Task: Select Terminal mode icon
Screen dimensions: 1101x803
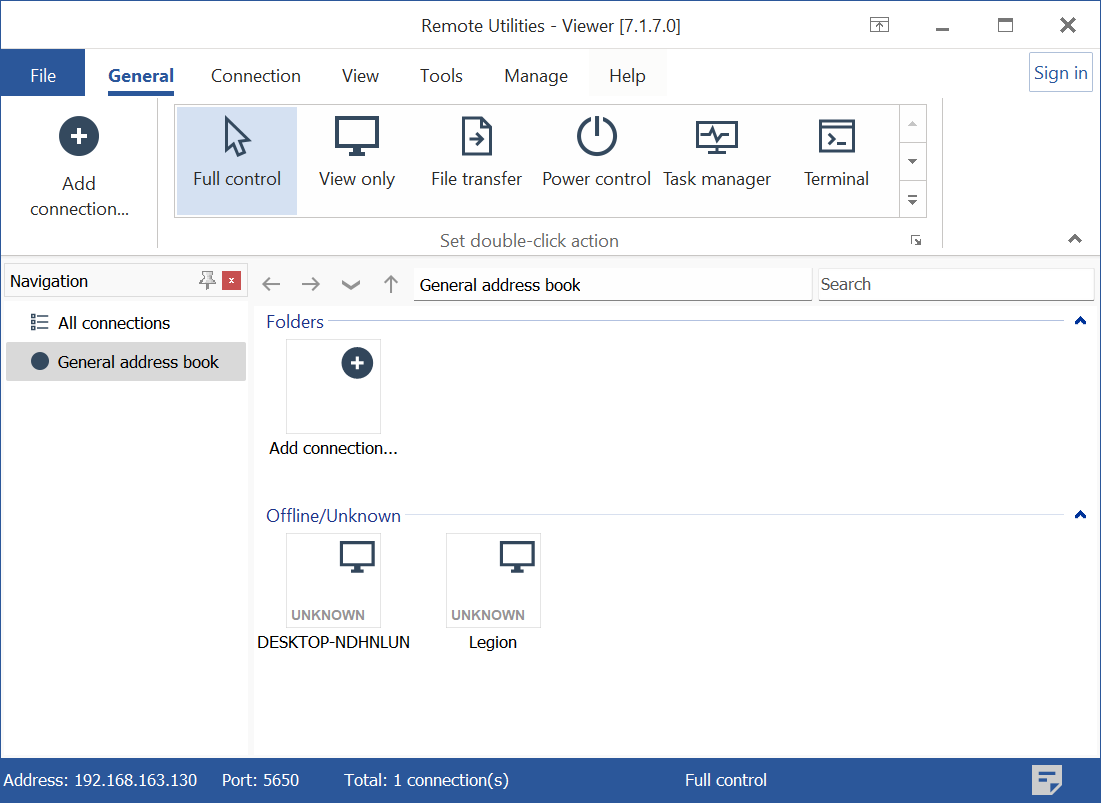Action: [836, 137]
